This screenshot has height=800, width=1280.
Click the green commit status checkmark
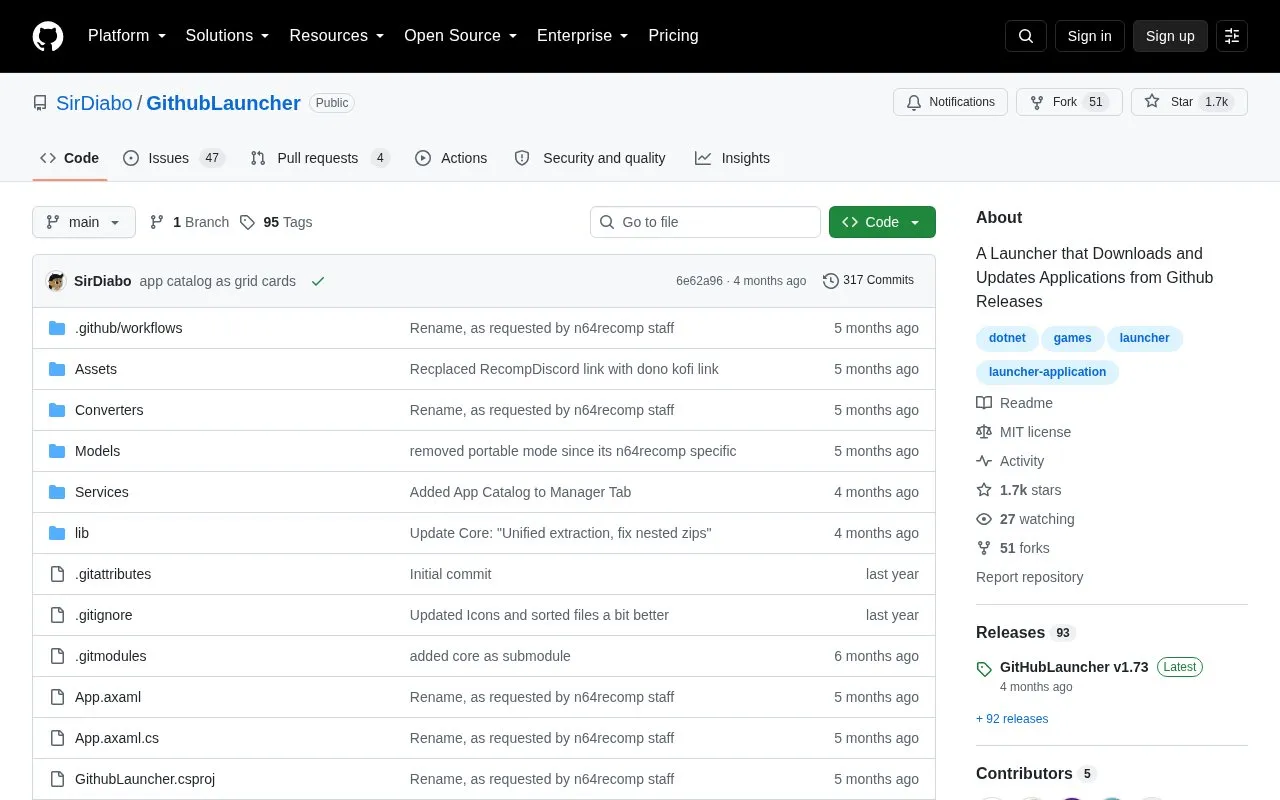318,281
